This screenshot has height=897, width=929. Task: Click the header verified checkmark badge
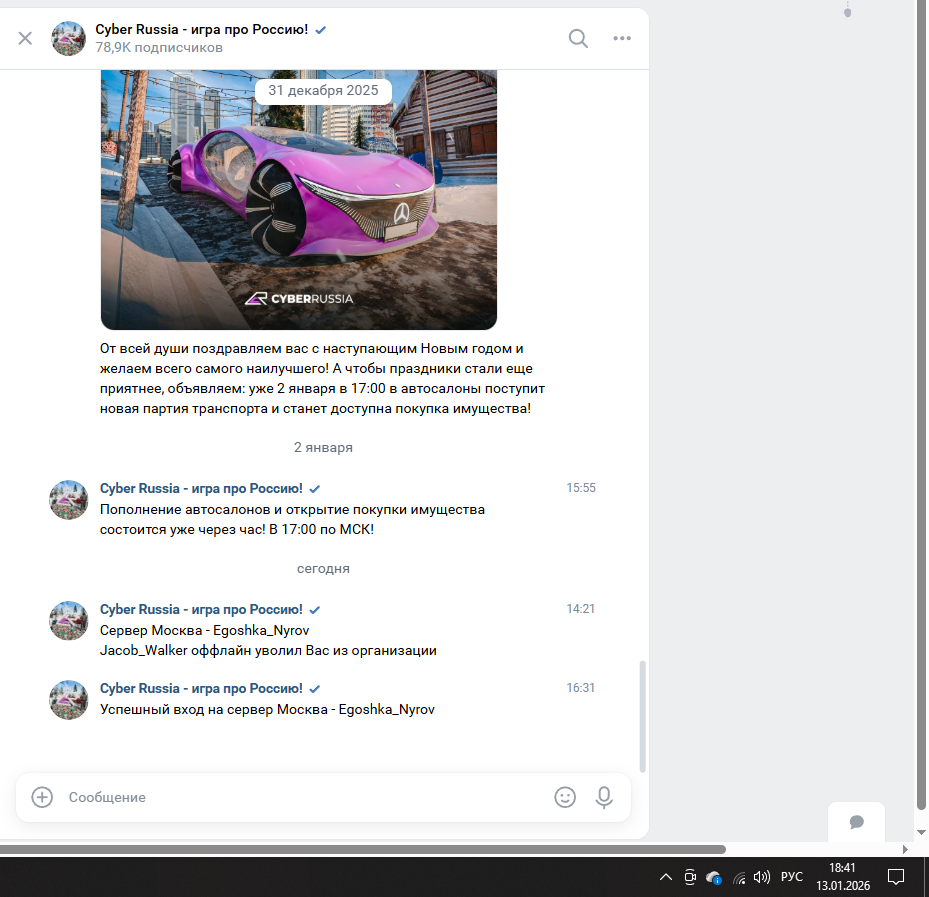pyautogui.click(x=321, y=30)
